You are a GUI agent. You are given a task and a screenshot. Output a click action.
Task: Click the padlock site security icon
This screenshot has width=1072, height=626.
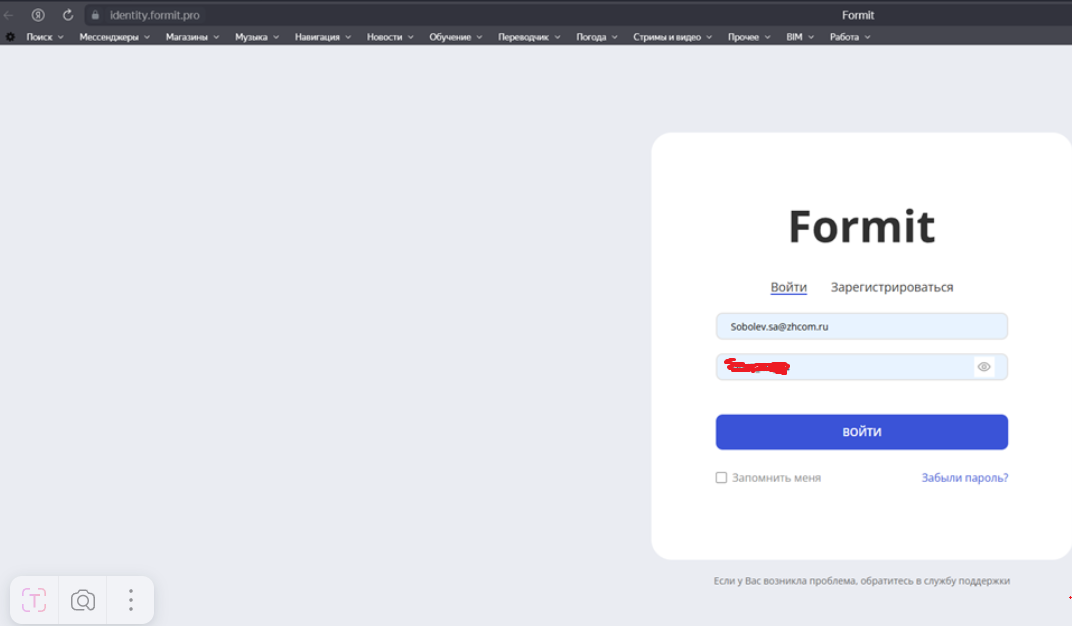[x=95, y=15]
